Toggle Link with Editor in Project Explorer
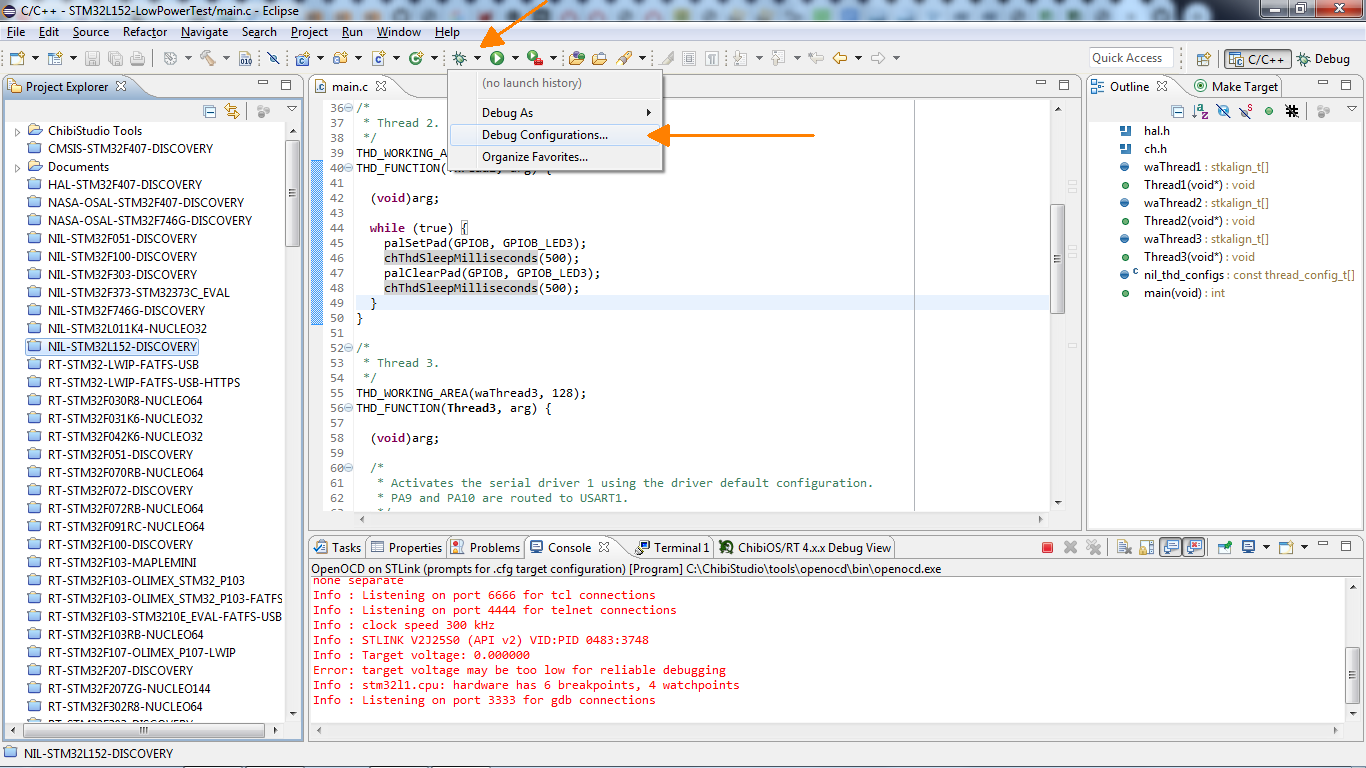Viewport: 1366px width, 768px height. (232, 112)
